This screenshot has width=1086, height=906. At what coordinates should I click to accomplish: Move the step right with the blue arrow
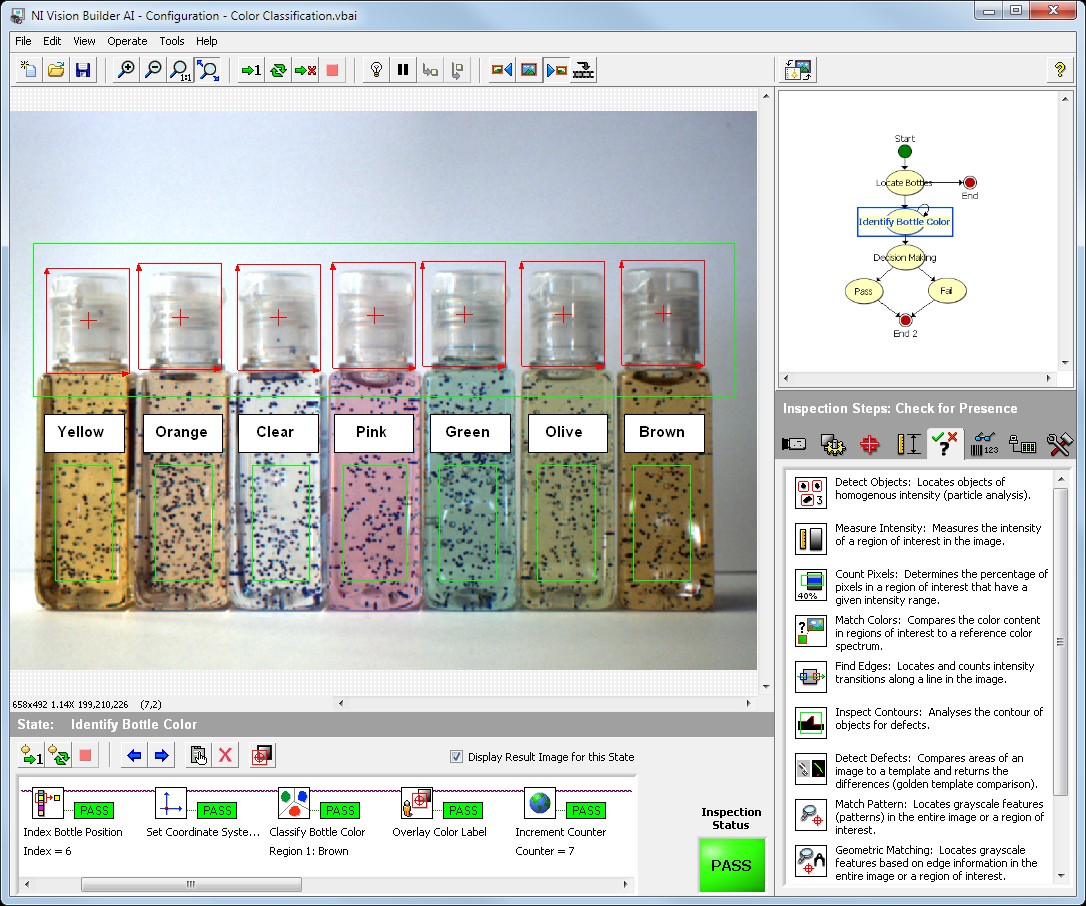click(161, 755)
